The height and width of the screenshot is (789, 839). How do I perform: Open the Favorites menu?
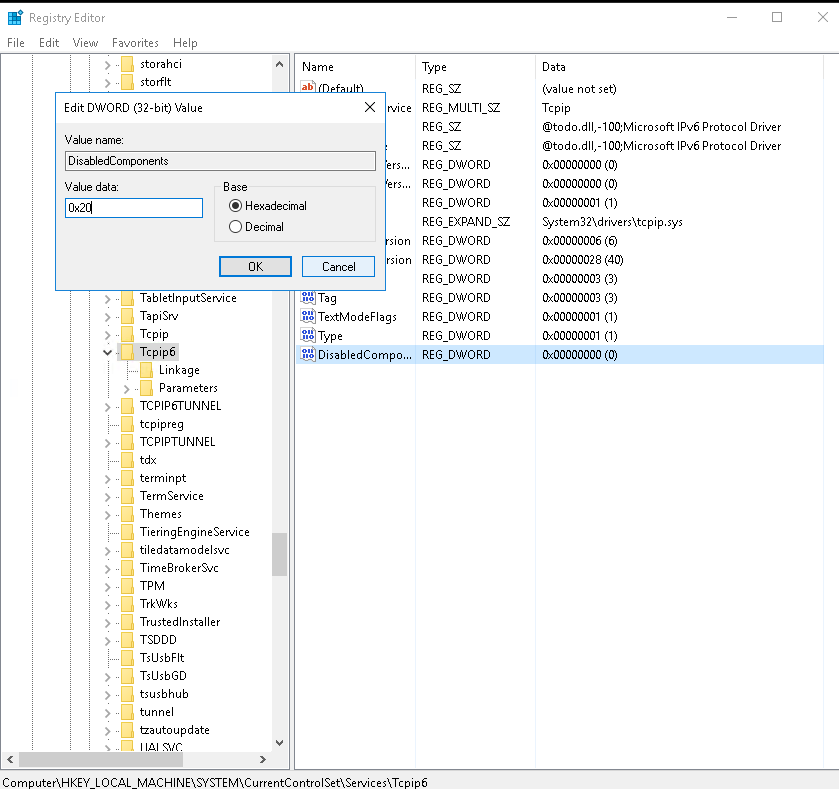pos(135,43)
